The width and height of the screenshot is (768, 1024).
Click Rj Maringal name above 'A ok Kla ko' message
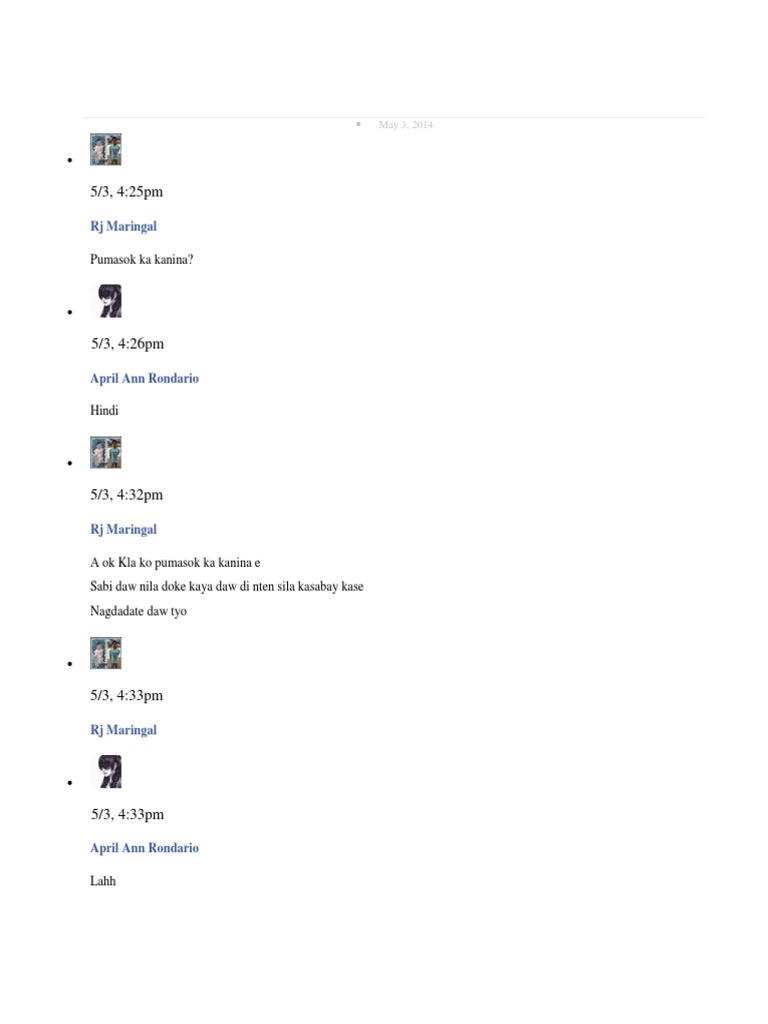coord(123,530)
